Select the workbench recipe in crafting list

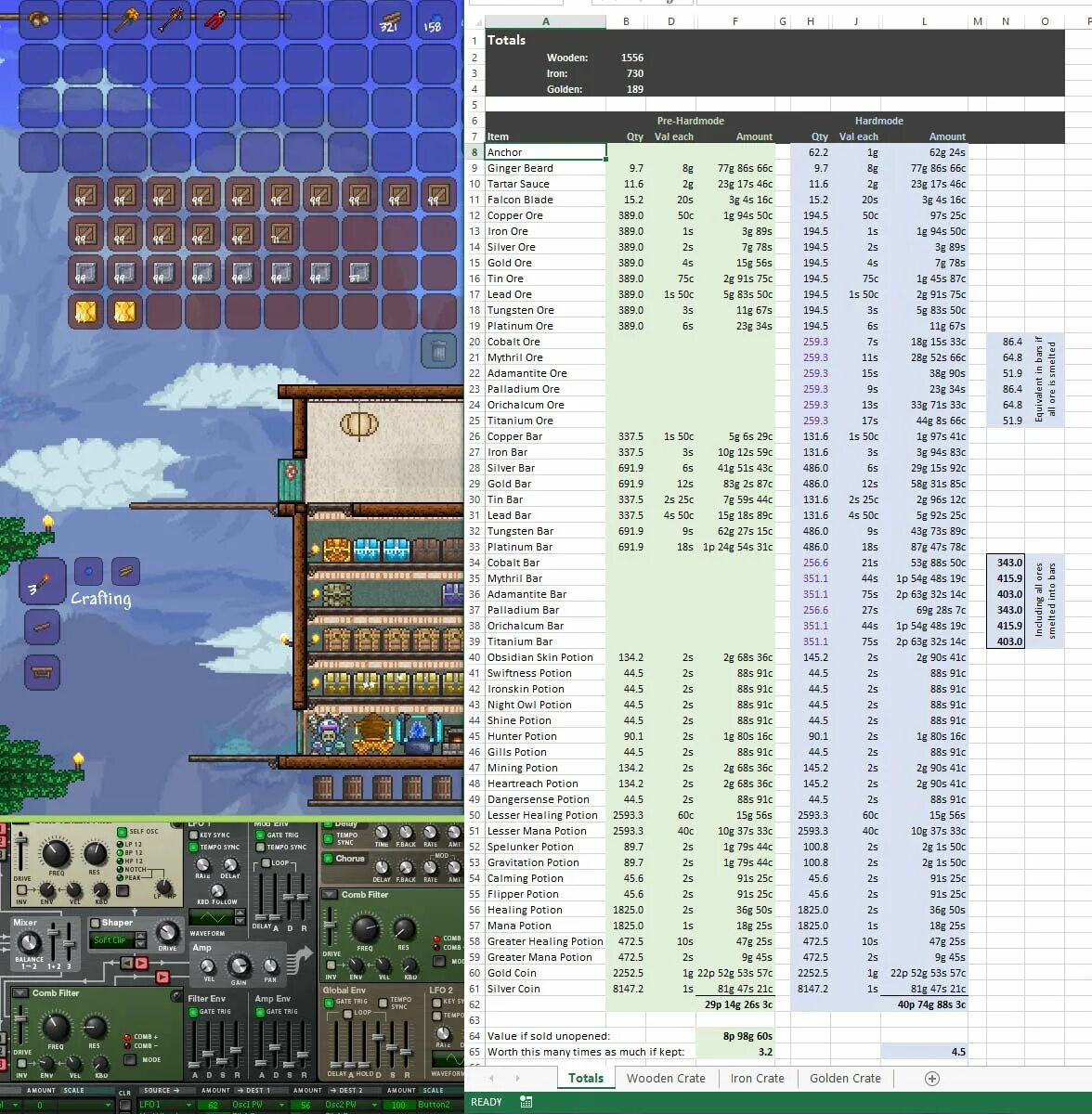tap(41, 672)
